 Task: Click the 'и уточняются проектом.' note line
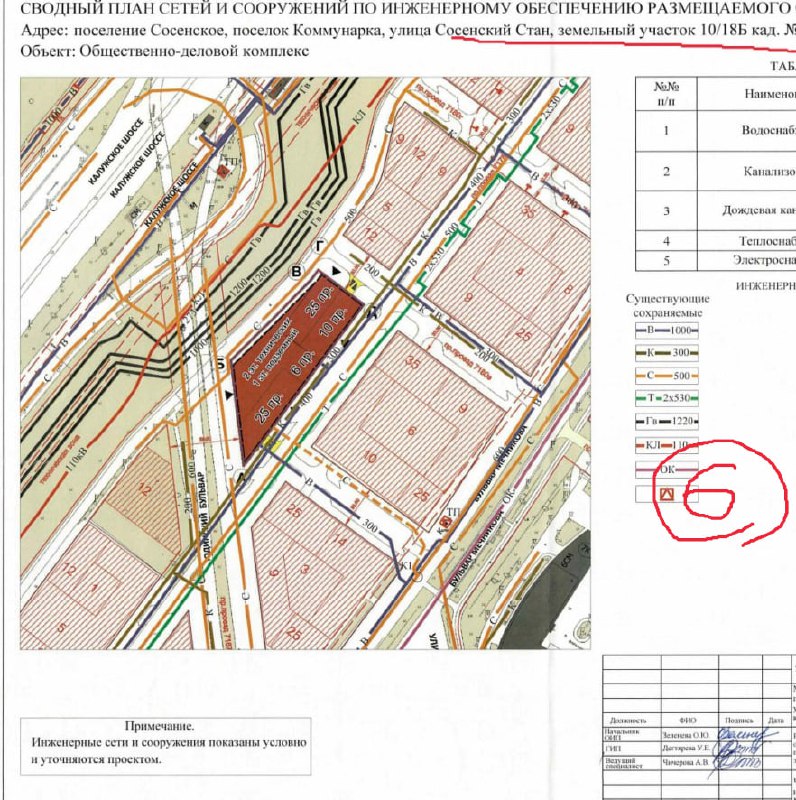[x=96, y=759]
